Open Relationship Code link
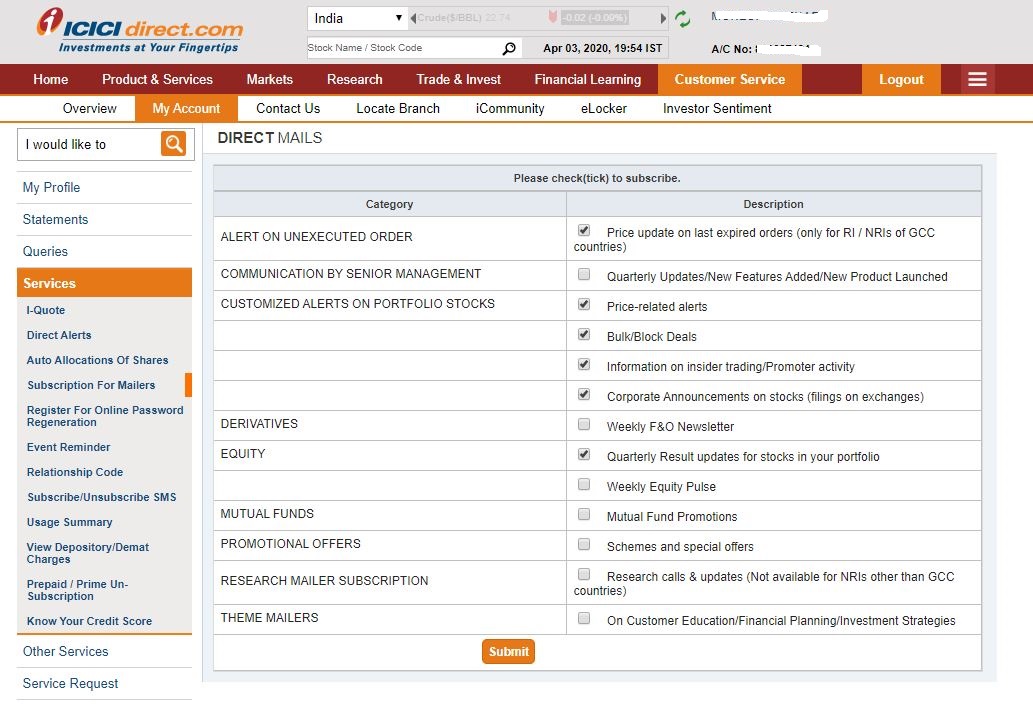The width and height of the screenshot is (1033, 706). (x=74, y=472)
